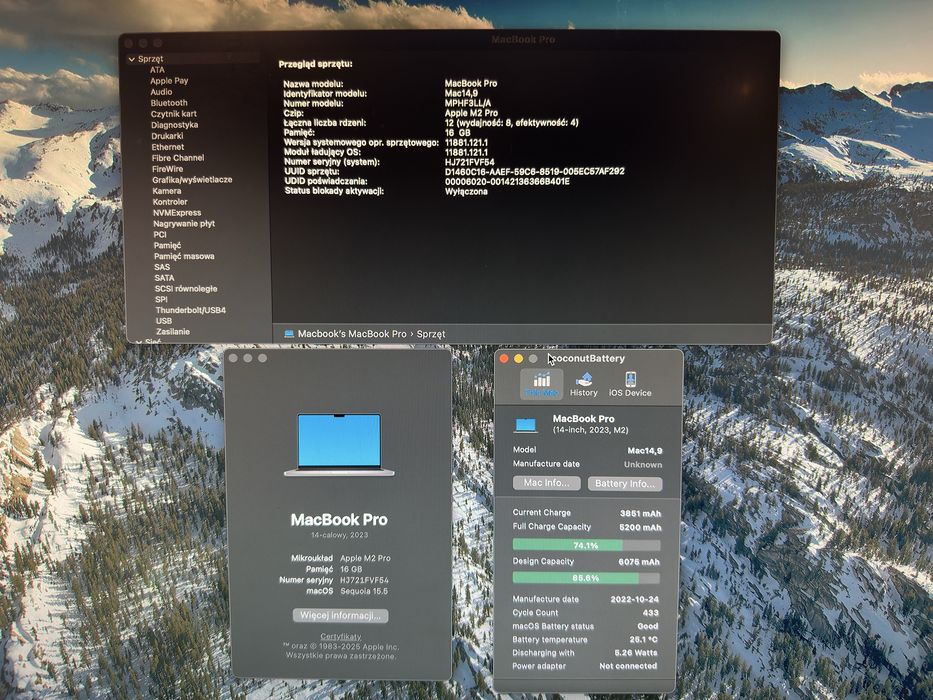Screen dimensions: 933x700
Task: Select Apple Pay in sidebar
Action: [169, 80]
